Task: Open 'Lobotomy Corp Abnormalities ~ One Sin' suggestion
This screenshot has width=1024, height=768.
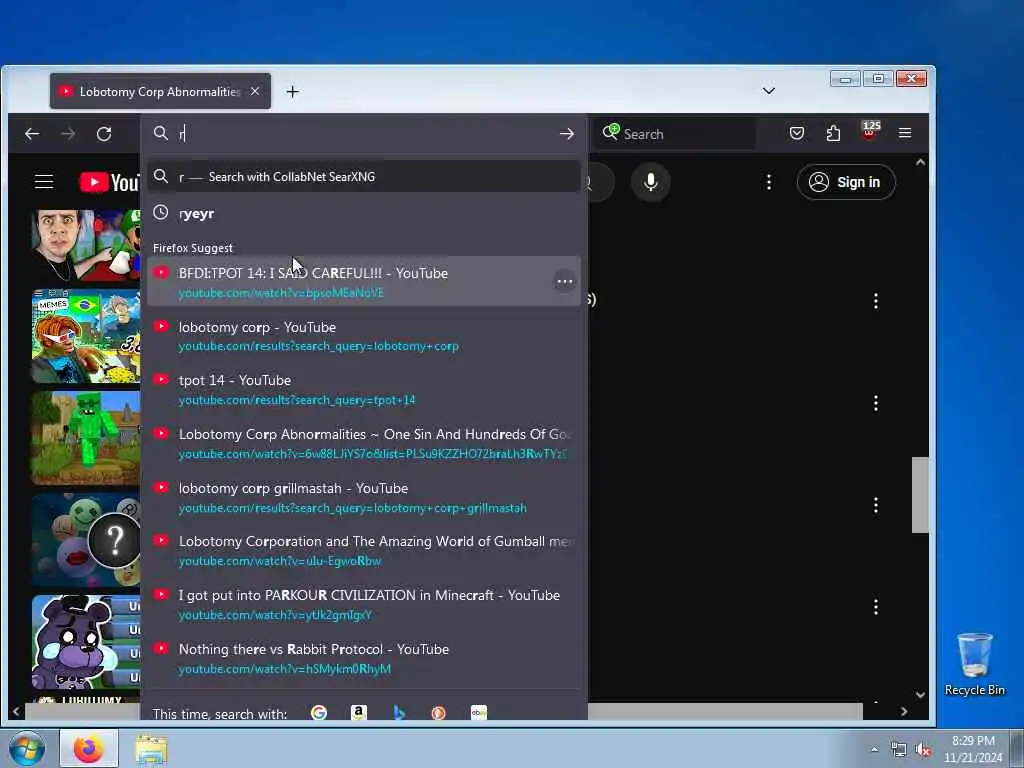Action: (364, 443)
